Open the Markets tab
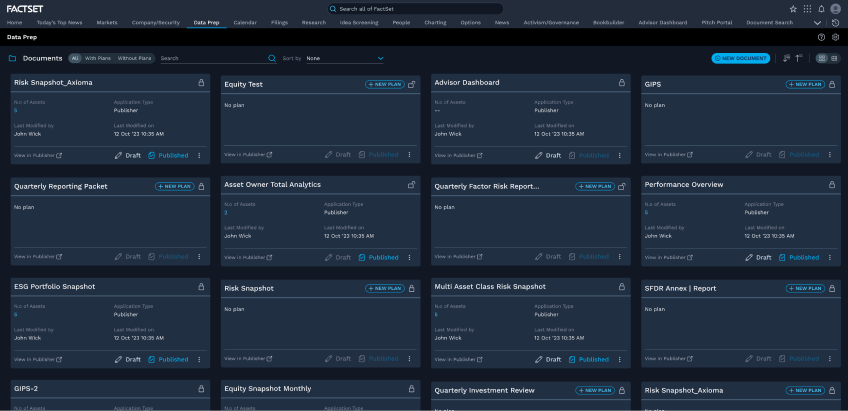The width and height of the screenshot is (848, 411). point(107,23)
